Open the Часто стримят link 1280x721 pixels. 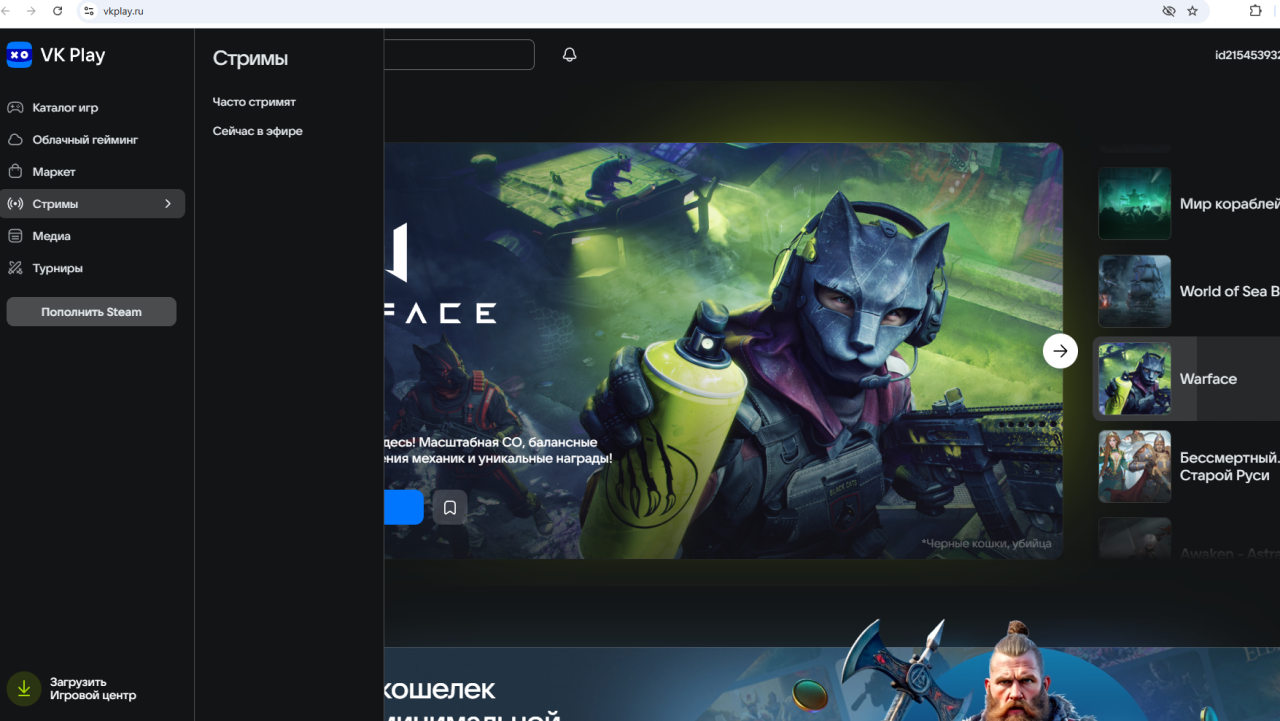254,102
